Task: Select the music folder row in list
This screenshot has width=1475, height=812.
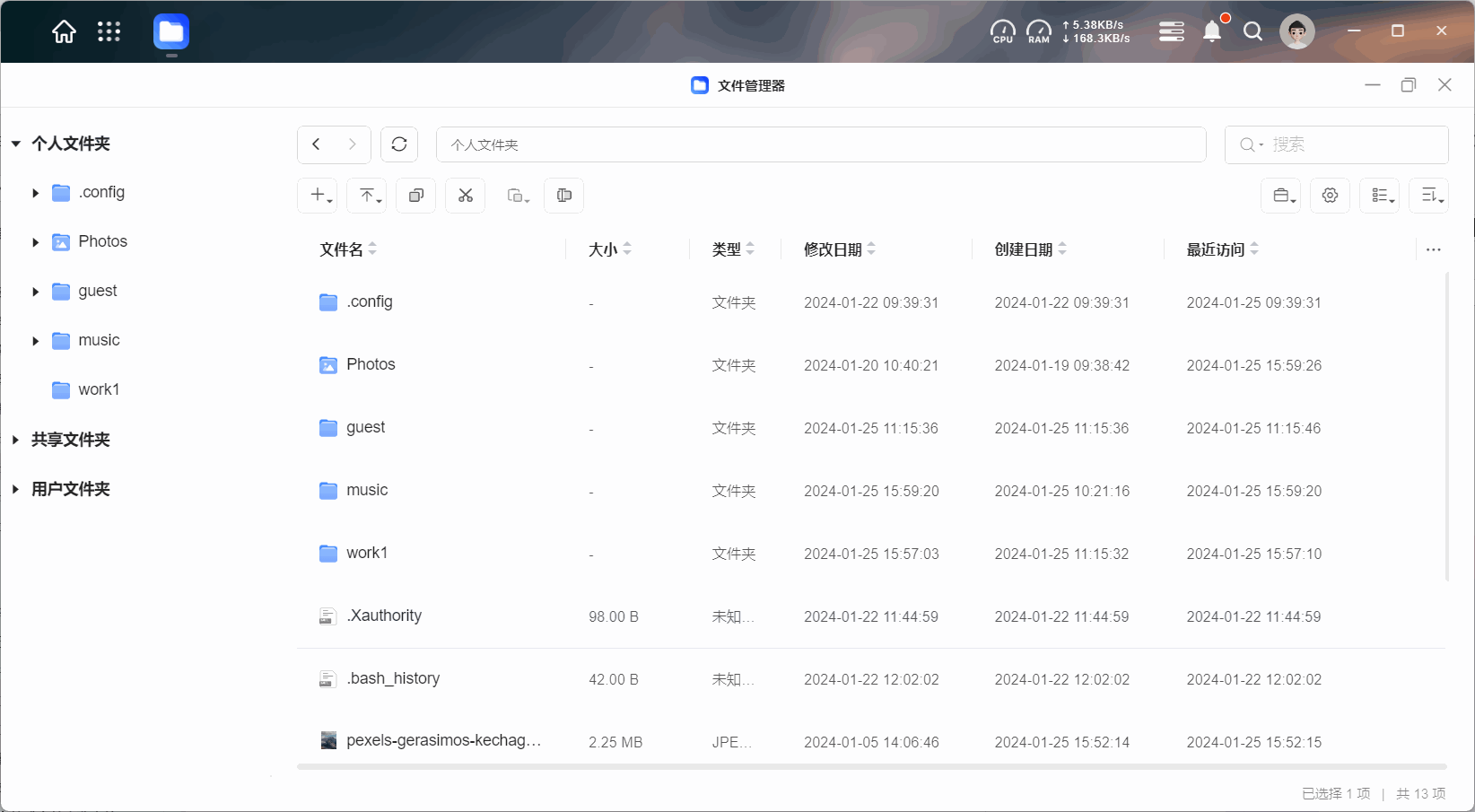Action: [870, 491]
